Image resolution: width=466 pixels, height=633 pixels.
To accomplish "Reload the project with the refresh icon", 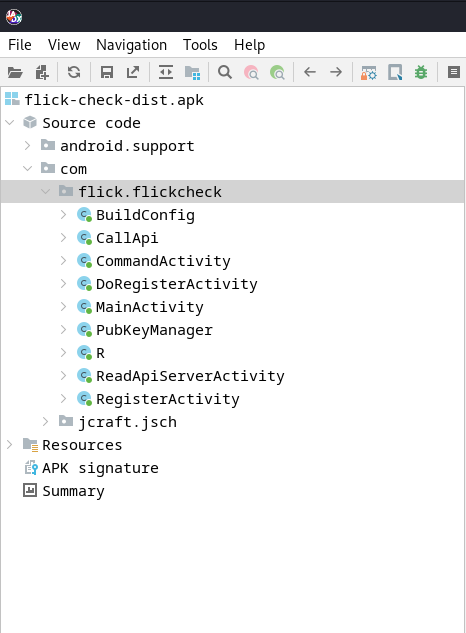I will pos(74,72).
